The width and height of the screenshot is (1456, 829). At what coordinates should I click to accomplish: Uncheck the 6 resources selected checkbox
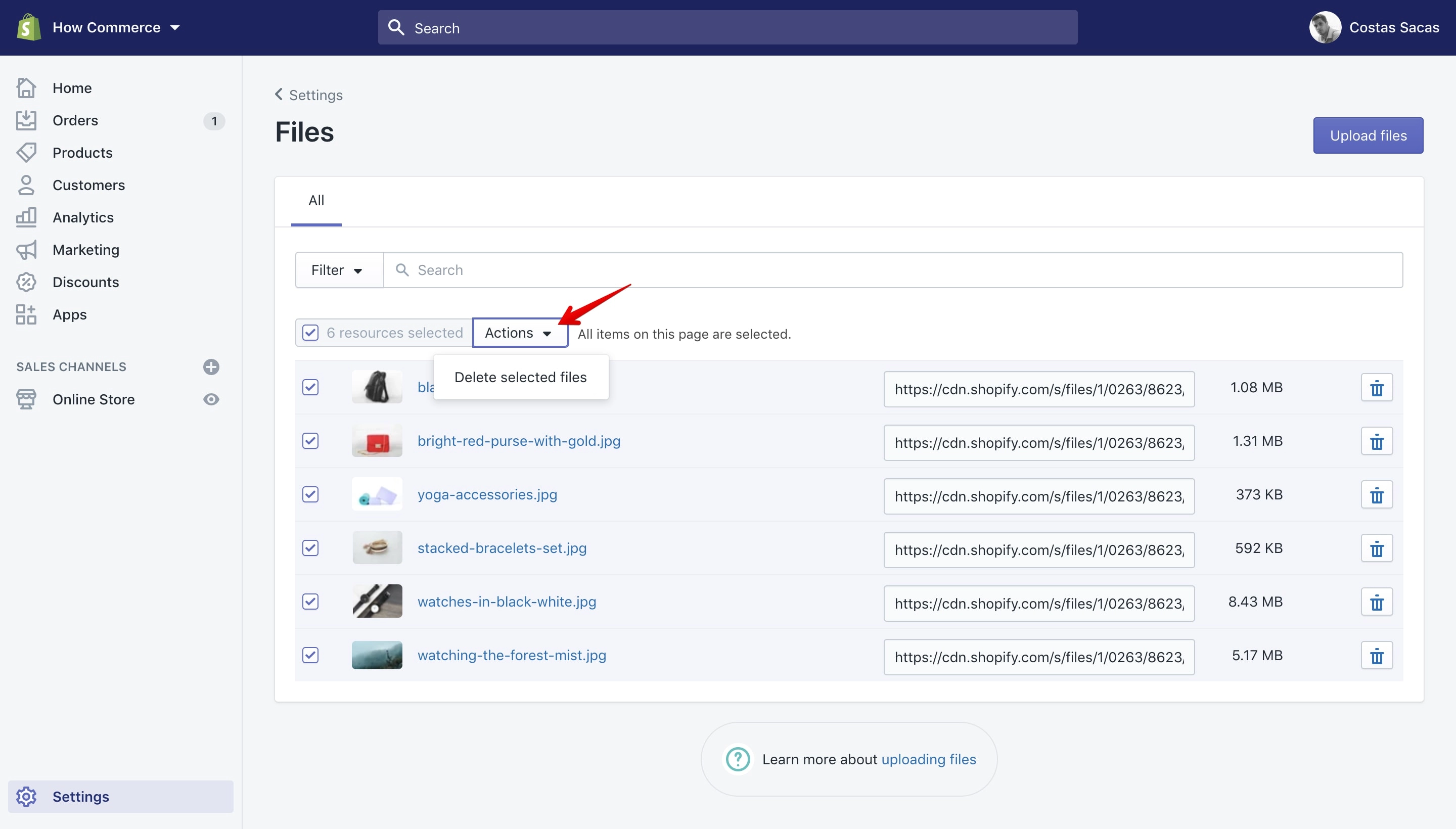click(310, 333)
